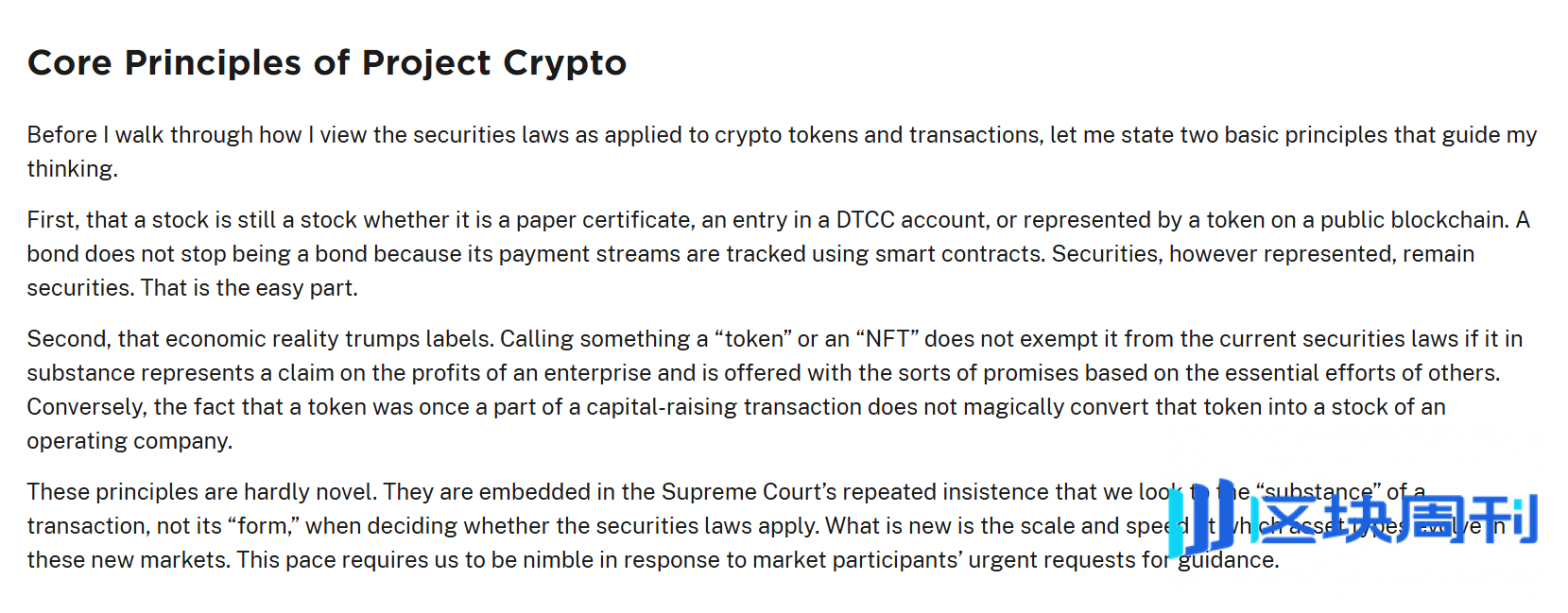Click the phrase "operating company."
Screen dimensions: 1568x613
tap(129, 441)
